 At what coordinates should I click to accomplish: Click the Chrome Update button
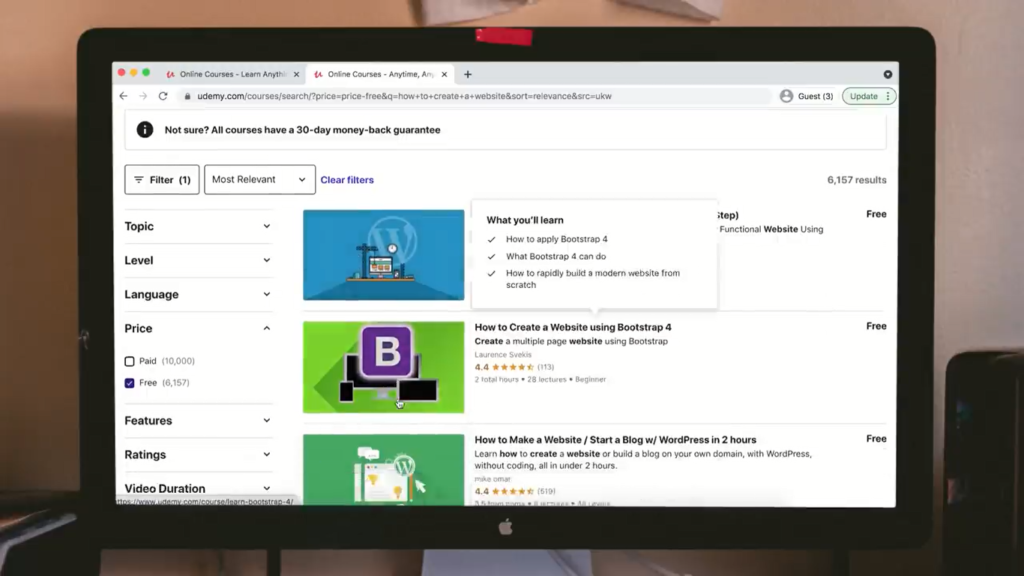coord(863,96)
